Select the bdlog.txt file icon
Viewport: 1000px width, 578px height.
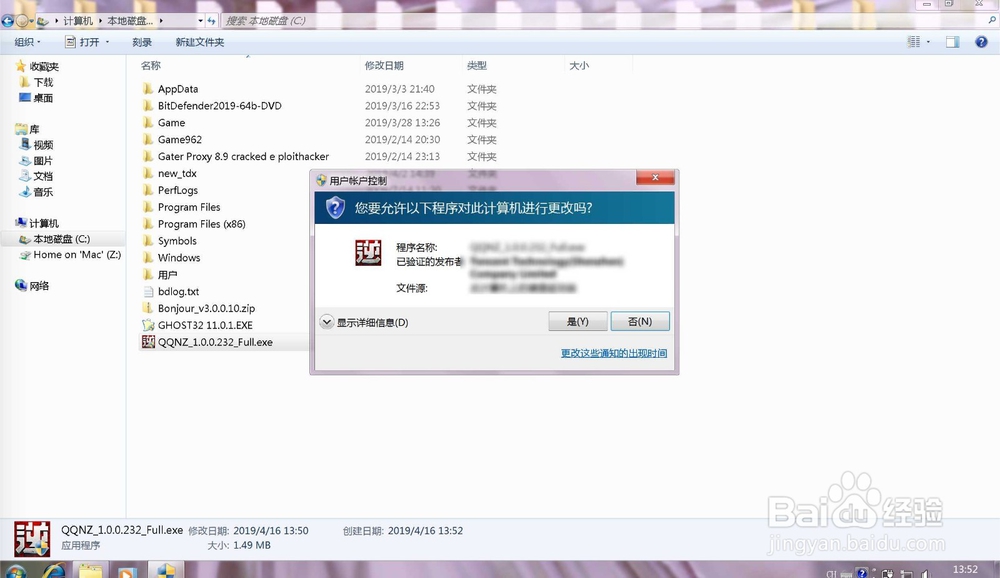[x=148, y=292]
